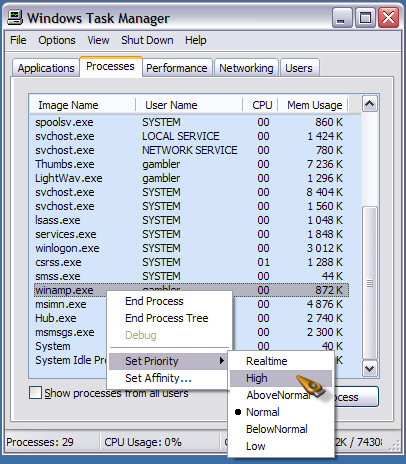Select the Processes tab
The image size is (406, 464).
click(110, 66)
